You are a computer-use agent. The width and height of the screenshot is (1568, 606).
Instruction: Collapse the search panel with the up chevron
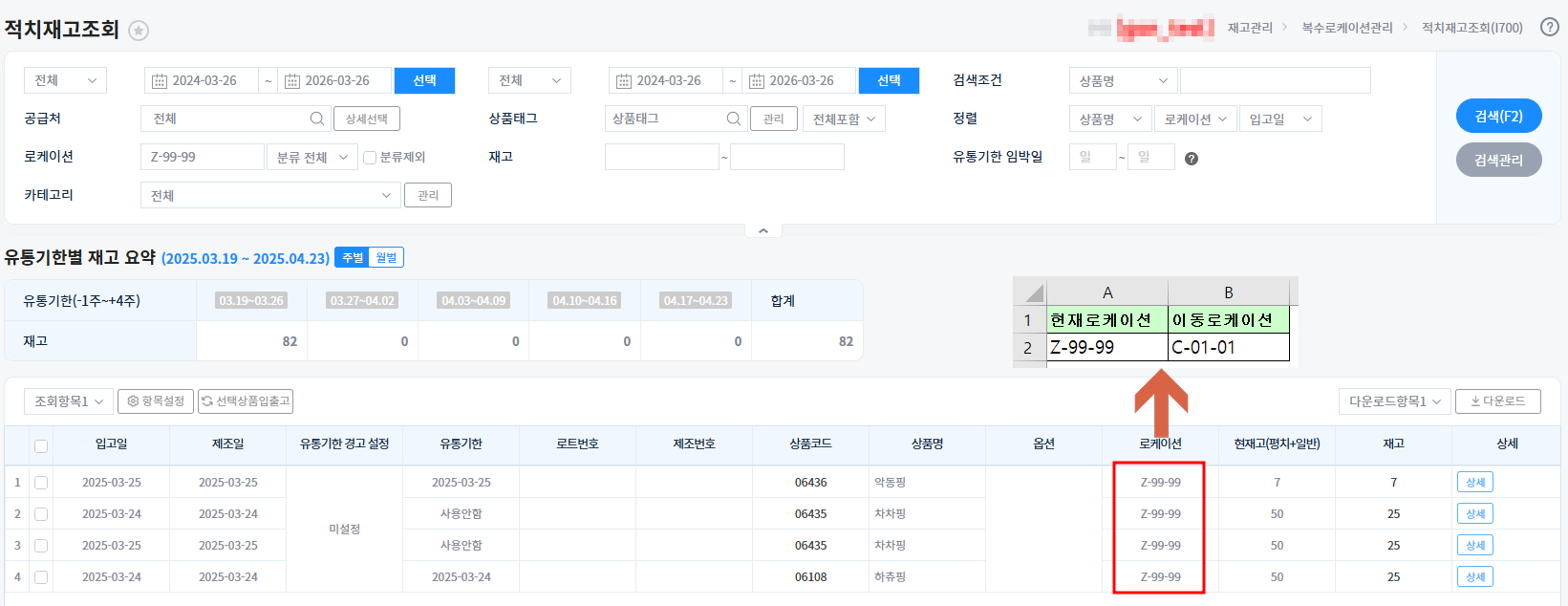[763, 231]
